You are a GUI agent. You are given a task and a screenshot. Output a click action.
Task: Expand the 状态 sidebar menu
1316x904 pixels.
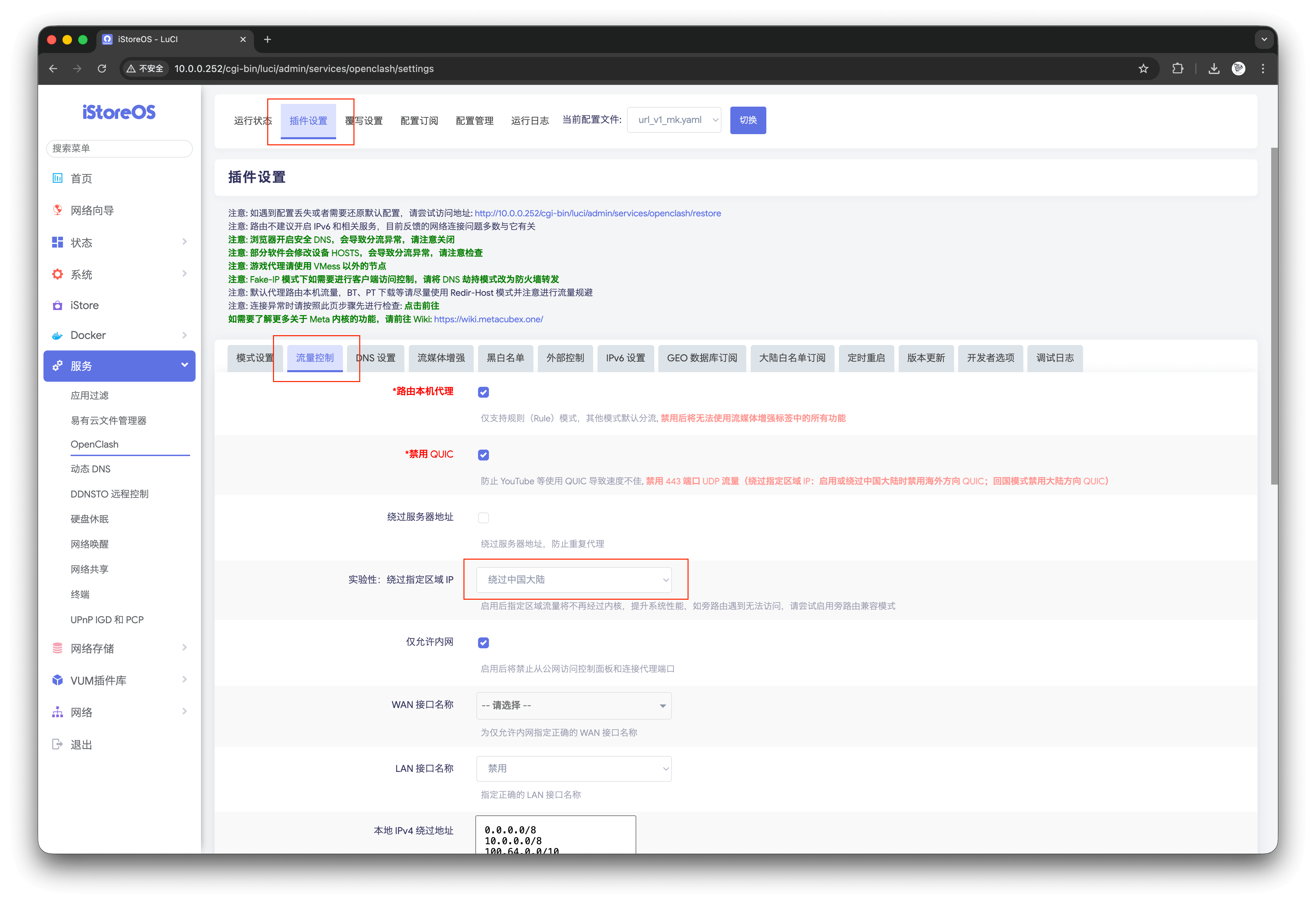(x=120, y=242)
